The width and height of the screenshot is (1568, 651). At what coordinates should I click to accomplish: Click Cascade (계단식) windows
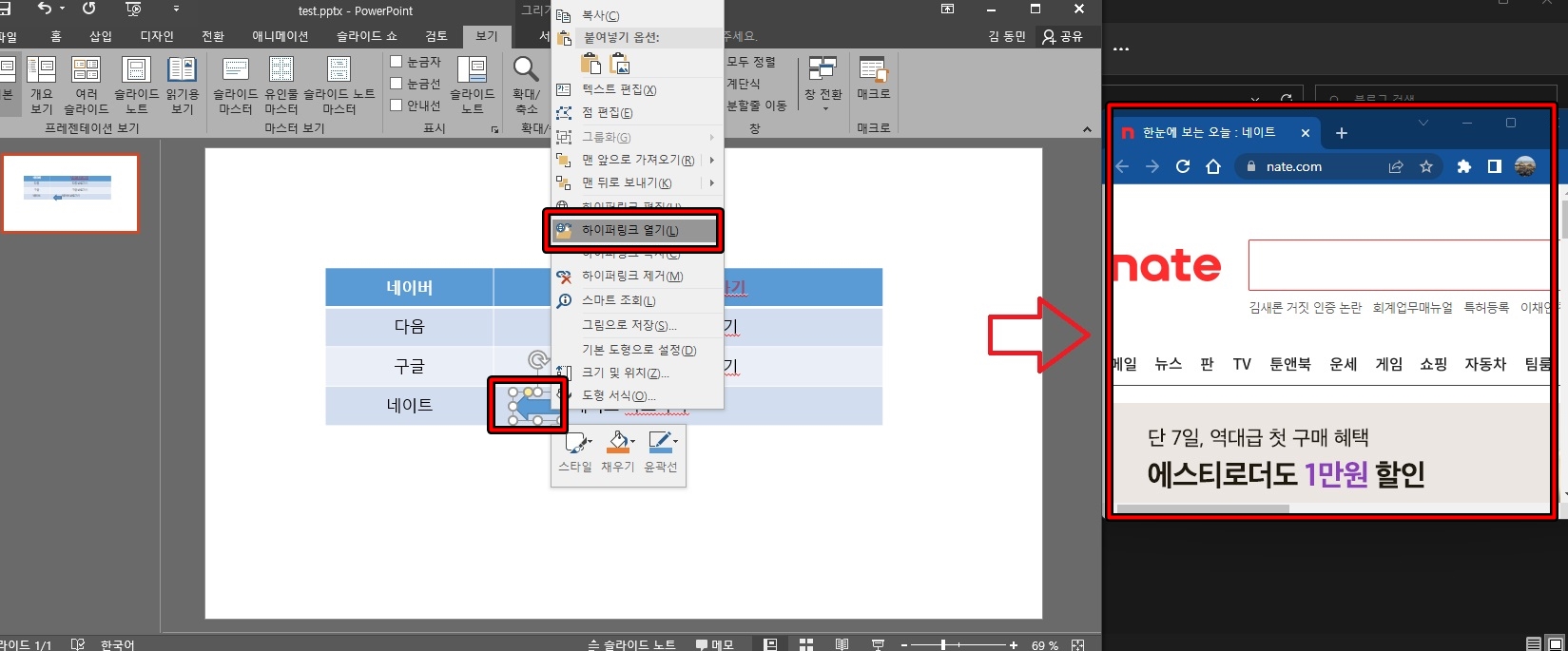744,84
